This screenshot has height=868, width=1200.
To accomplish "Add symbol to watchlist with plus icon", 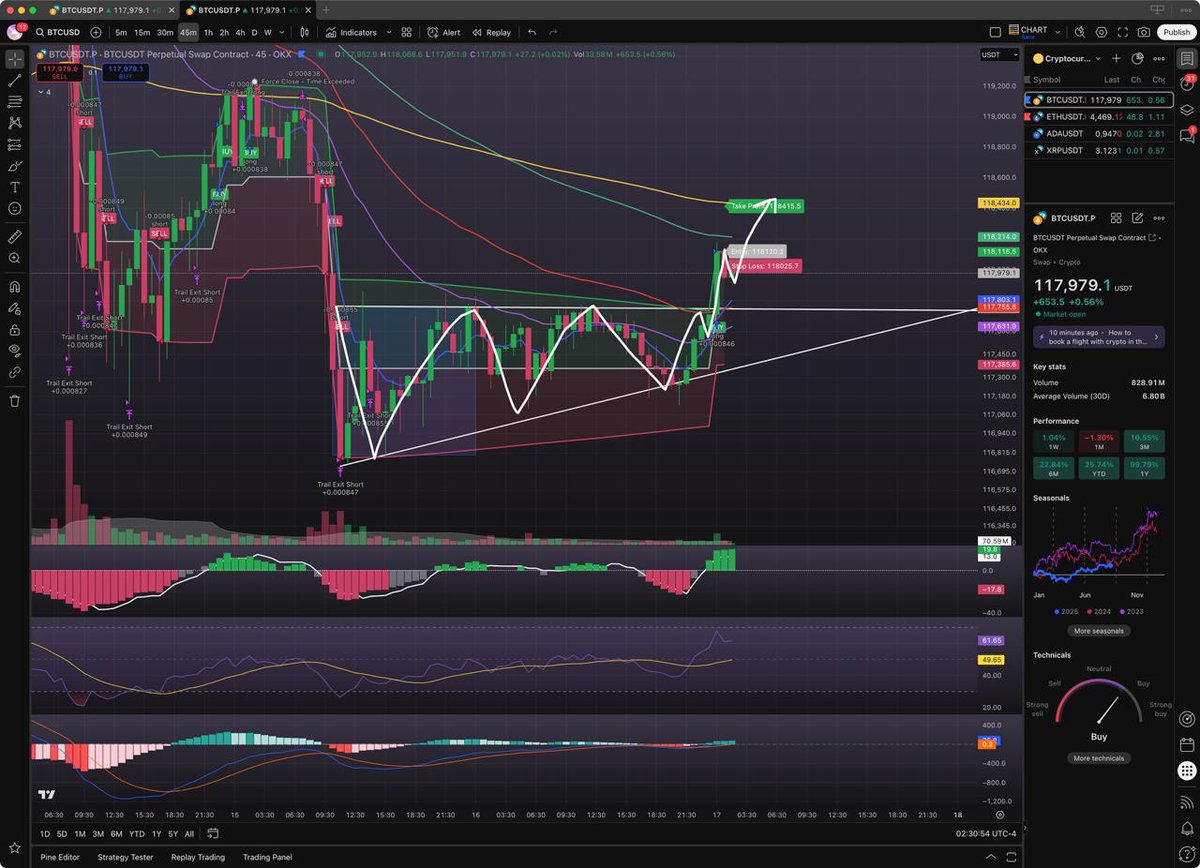I will (x=1116, y=59).
